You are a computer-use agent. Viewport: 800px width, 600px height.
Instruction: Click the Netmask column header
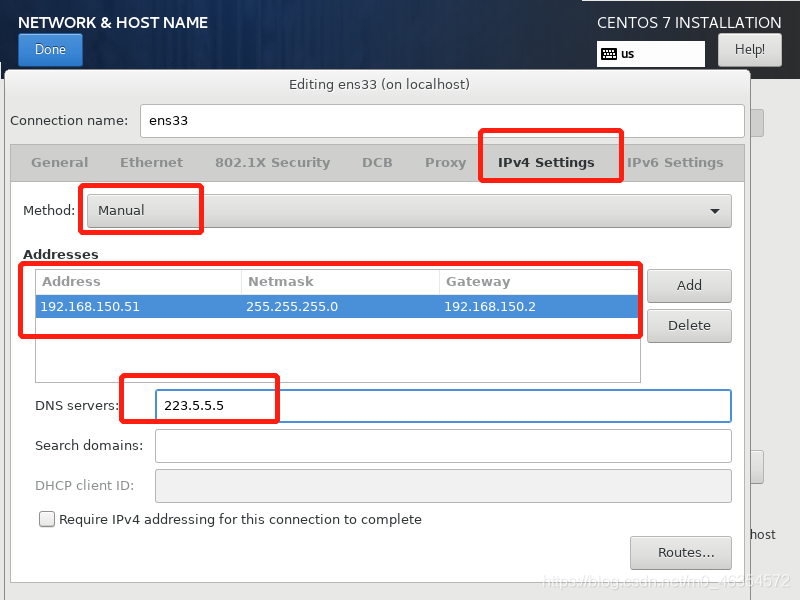(340, 282)
